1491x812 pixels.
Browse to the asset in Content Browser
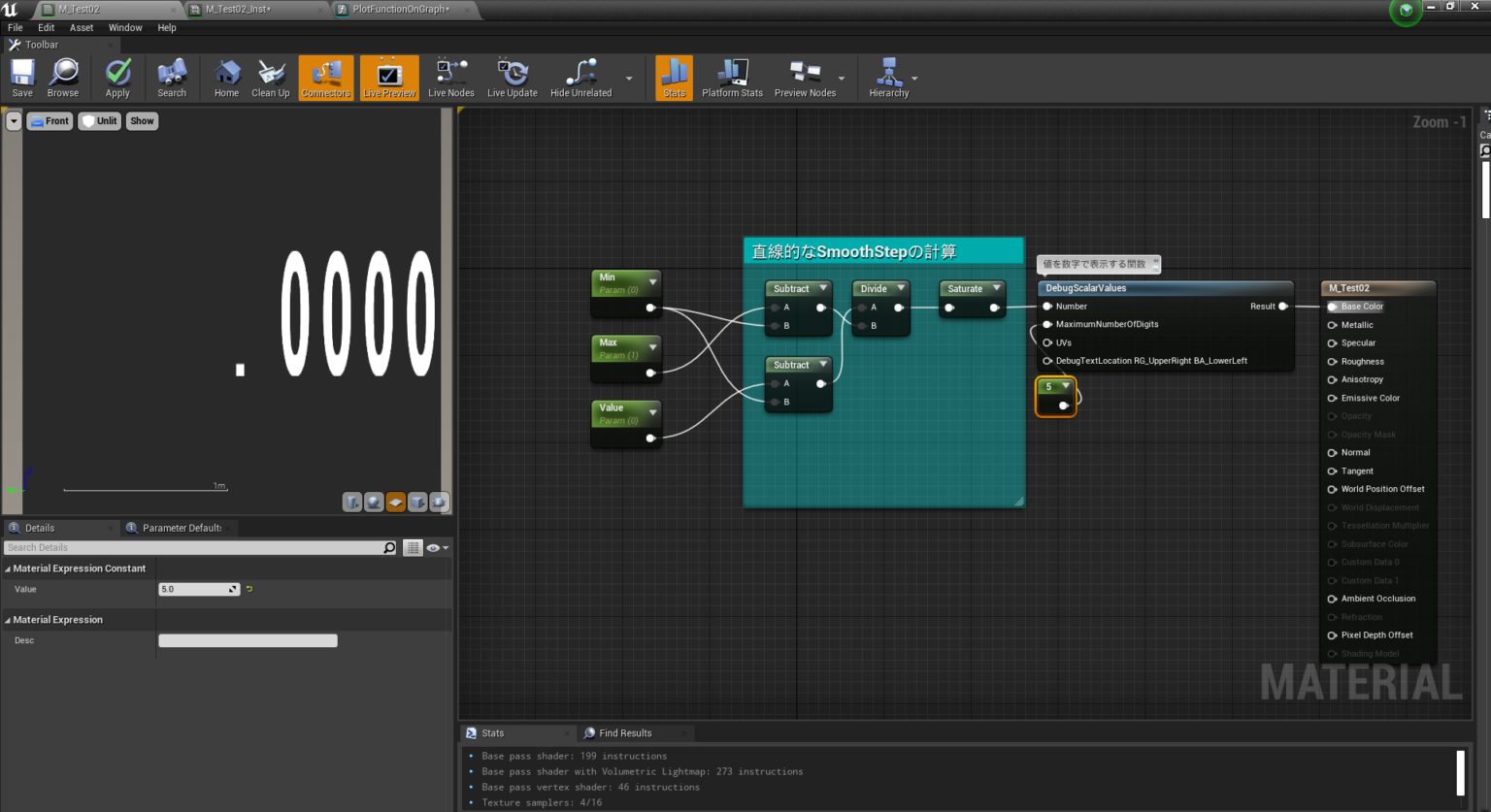point(62,77)
